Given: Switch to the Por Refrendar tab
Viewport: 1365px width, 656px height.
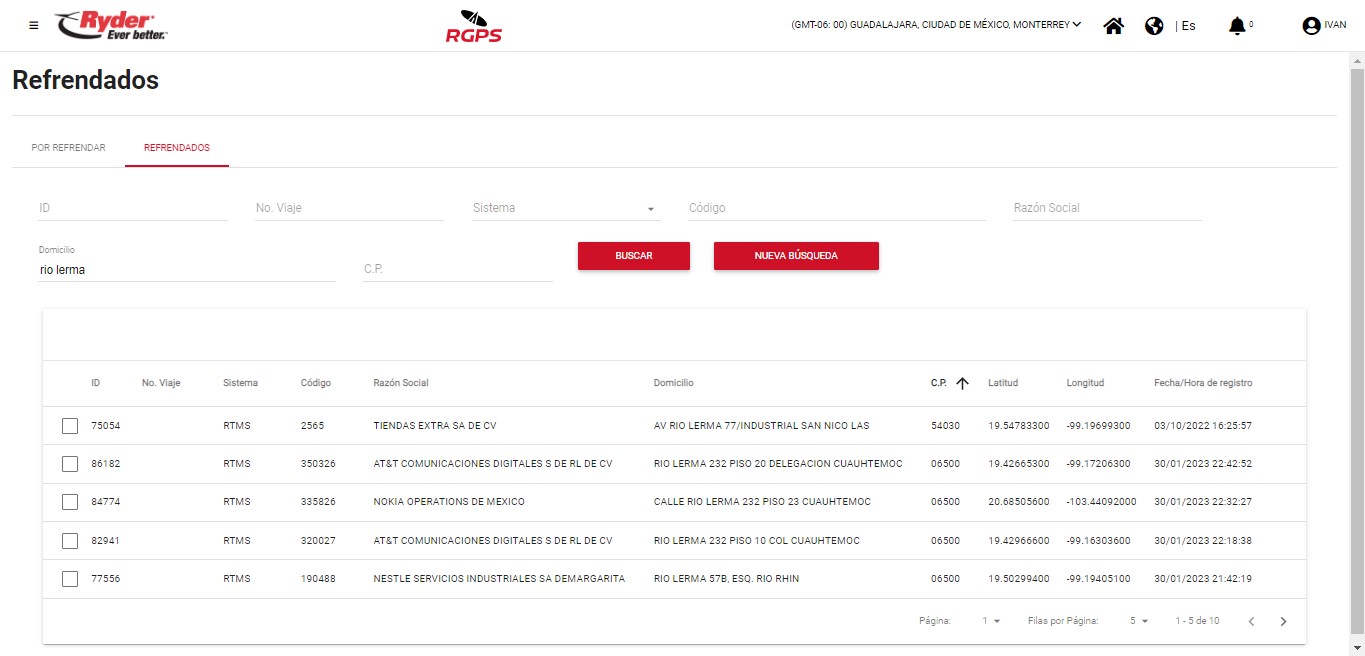Looking at the screenshot, I should pyautogui.click(x=68, y=148).
